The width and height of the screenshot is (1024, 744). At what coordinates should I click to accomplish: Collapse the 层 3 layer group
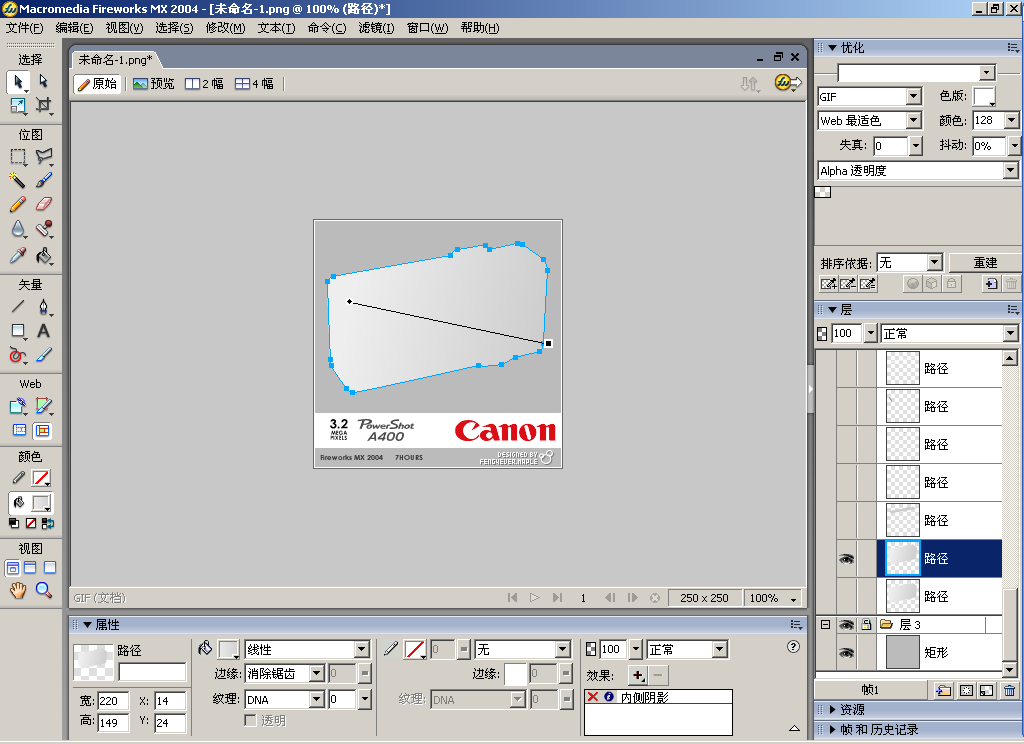[x=825, y=624]
